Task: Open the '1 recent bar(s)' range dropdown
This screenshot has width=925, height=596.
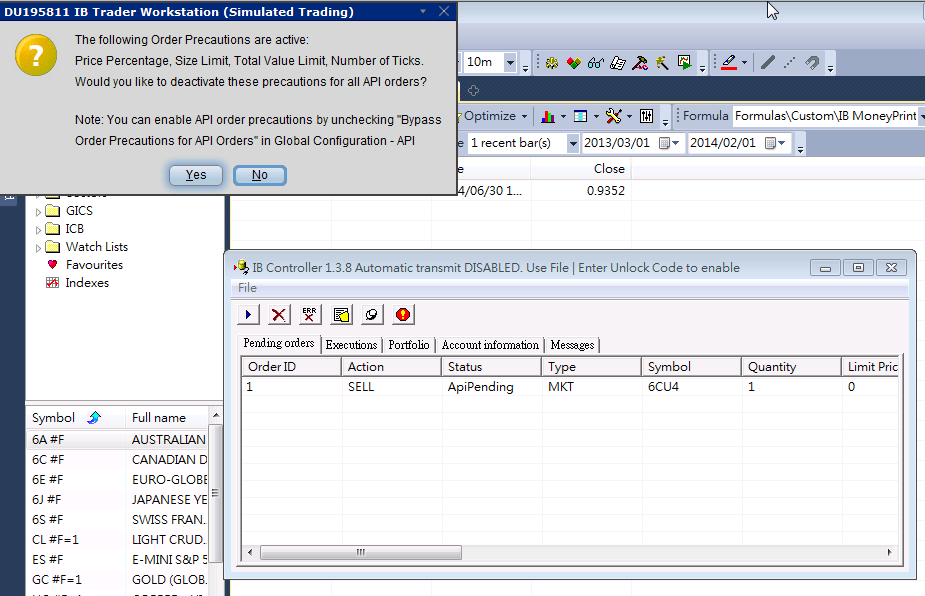Action: coord(573,143)
